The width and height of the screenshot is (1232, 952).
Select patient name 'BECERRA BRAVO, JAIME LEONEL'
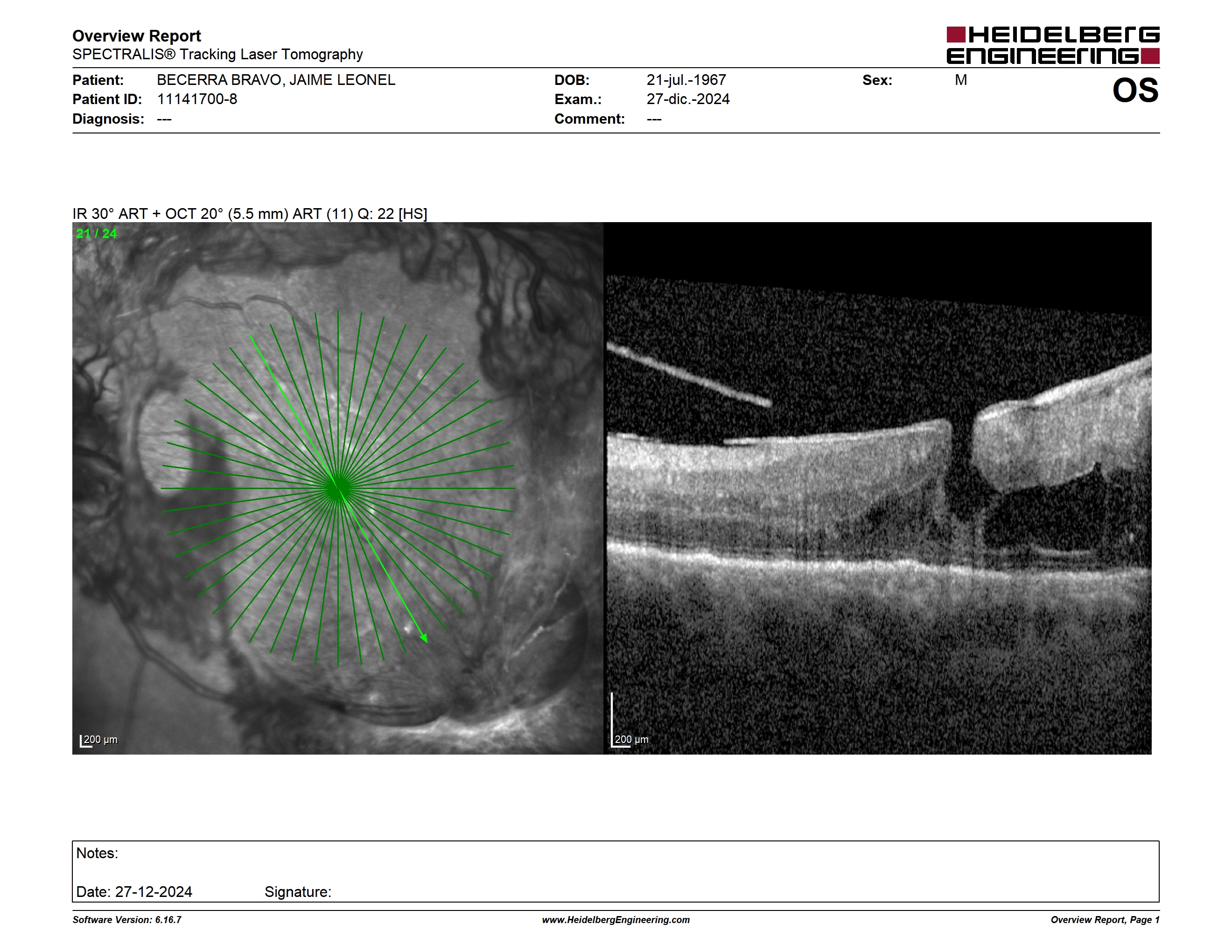click(276, 80)
